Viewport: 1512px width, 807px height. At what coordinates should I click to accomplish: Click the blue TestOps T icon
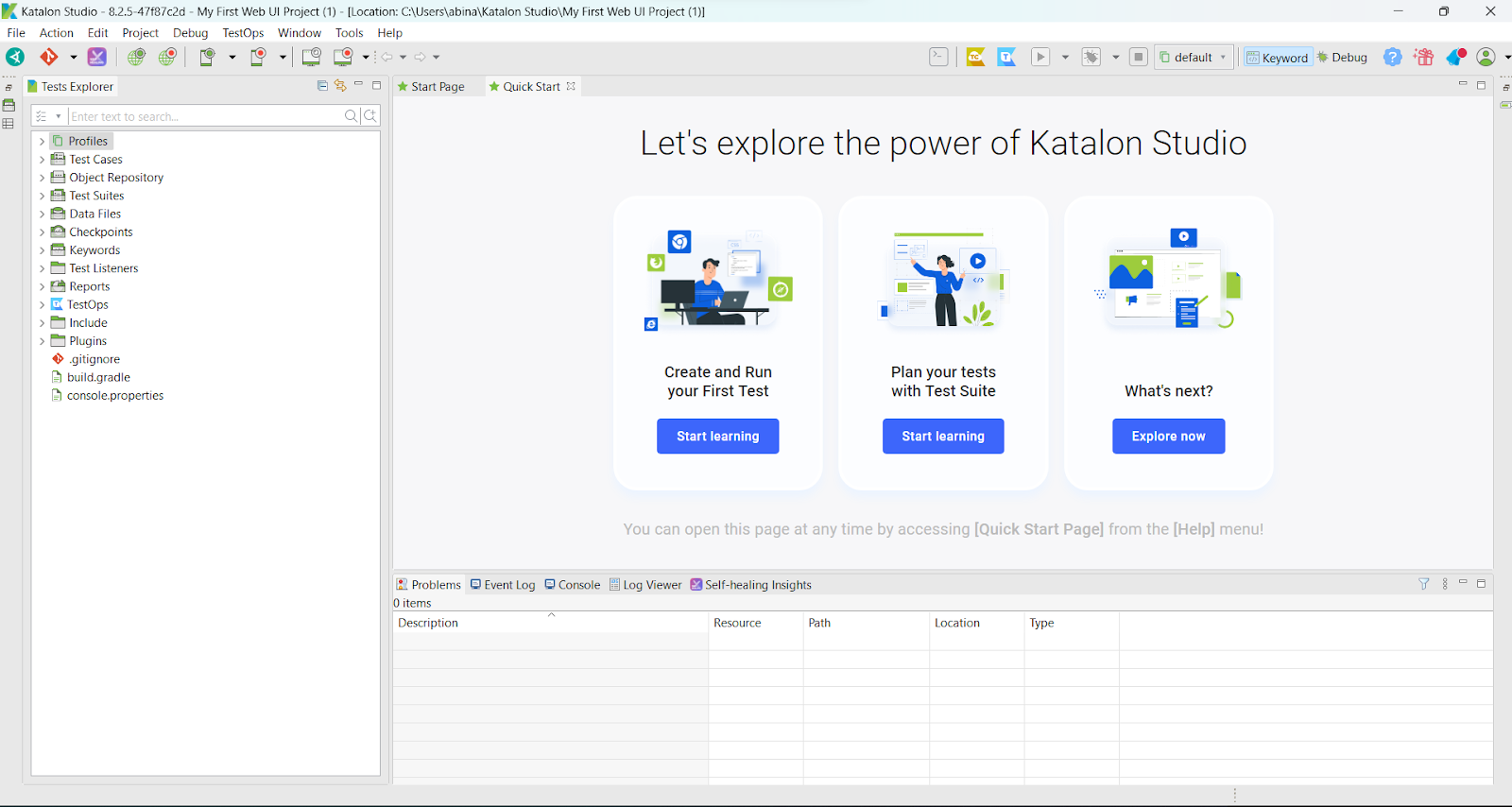1006,57
